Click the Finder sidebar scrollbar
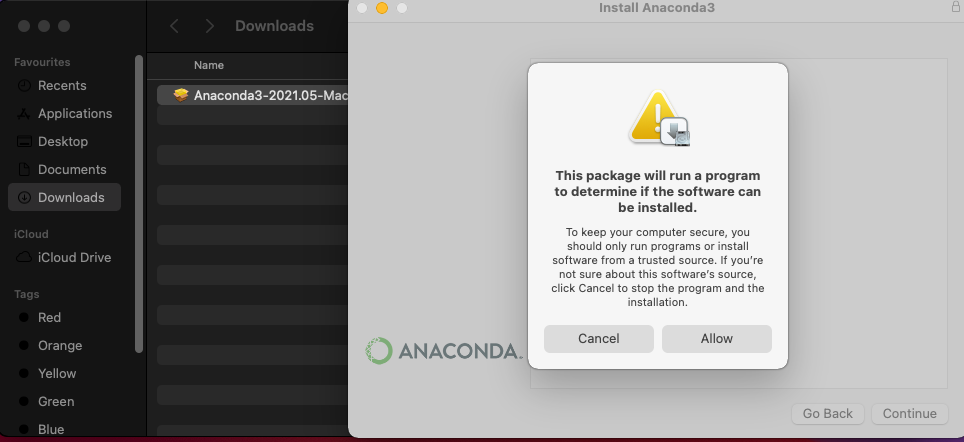 coord(139,204)
